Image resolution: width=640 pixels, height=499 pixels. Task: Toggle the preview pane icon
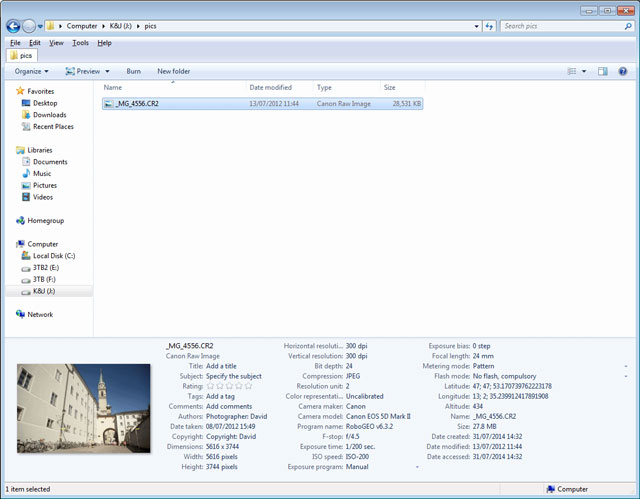pos(603,71)
